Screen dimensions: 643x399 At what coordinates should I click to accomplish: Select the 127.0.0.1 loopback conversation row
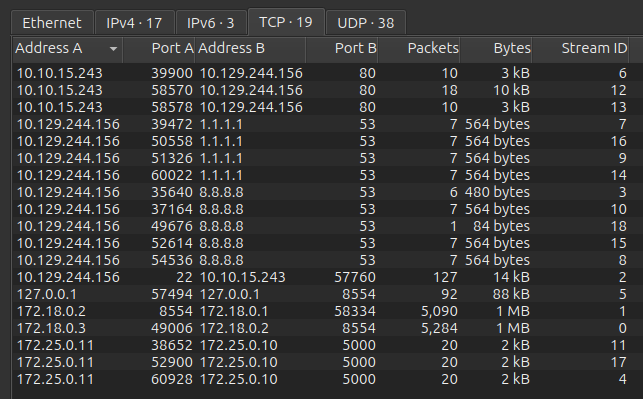click(x=321, y=294)
